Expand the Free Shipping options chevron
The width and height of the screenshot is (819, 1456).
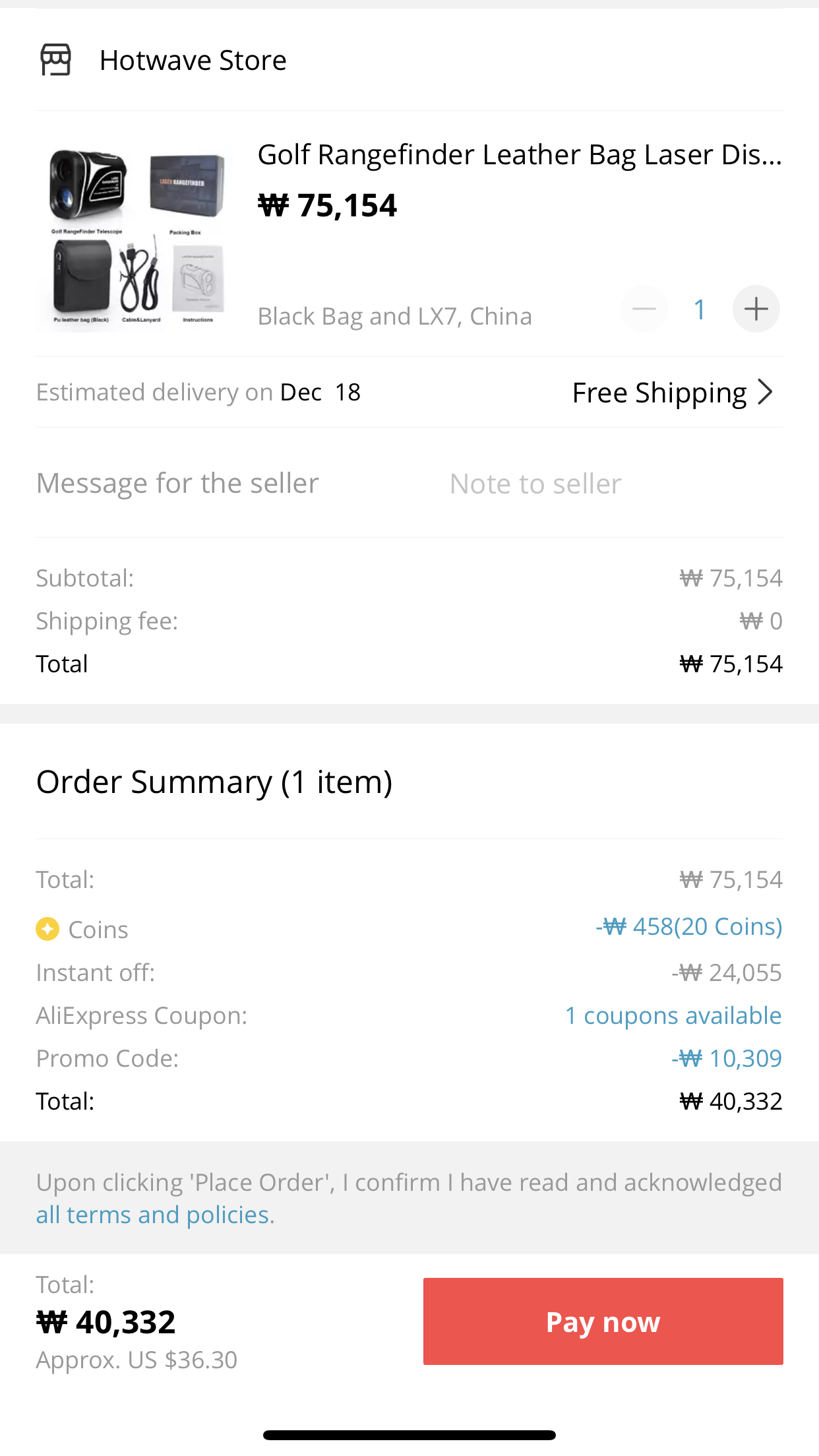coord(766,392)
